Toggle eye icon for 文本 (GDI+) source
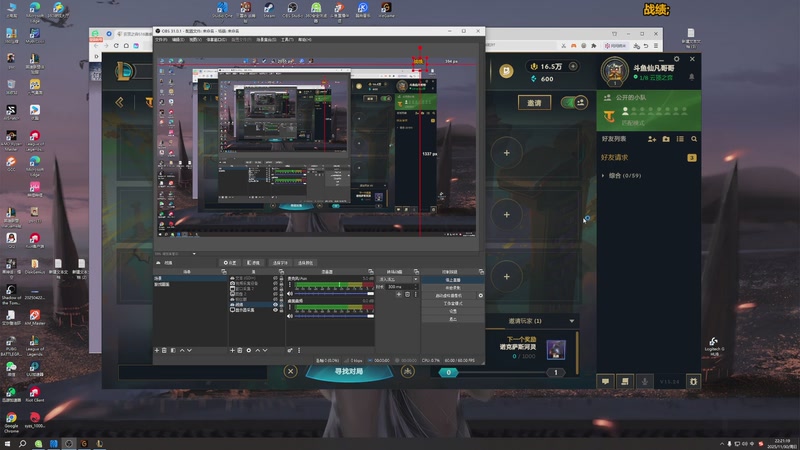The image size is (800, 450). pos(276,278)
